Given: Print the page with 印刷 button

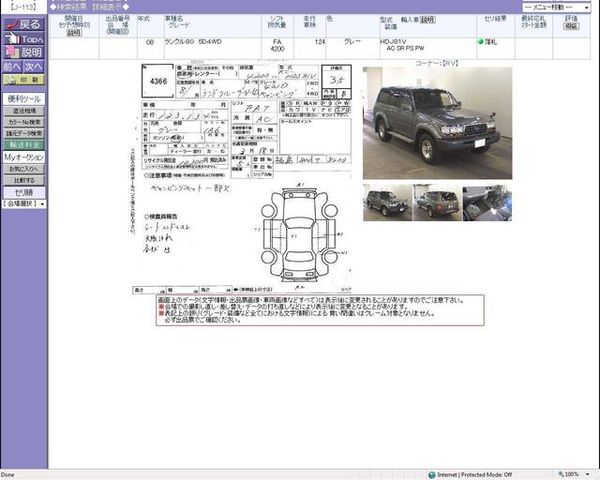Looking at the screenshot, I should 23,79.
